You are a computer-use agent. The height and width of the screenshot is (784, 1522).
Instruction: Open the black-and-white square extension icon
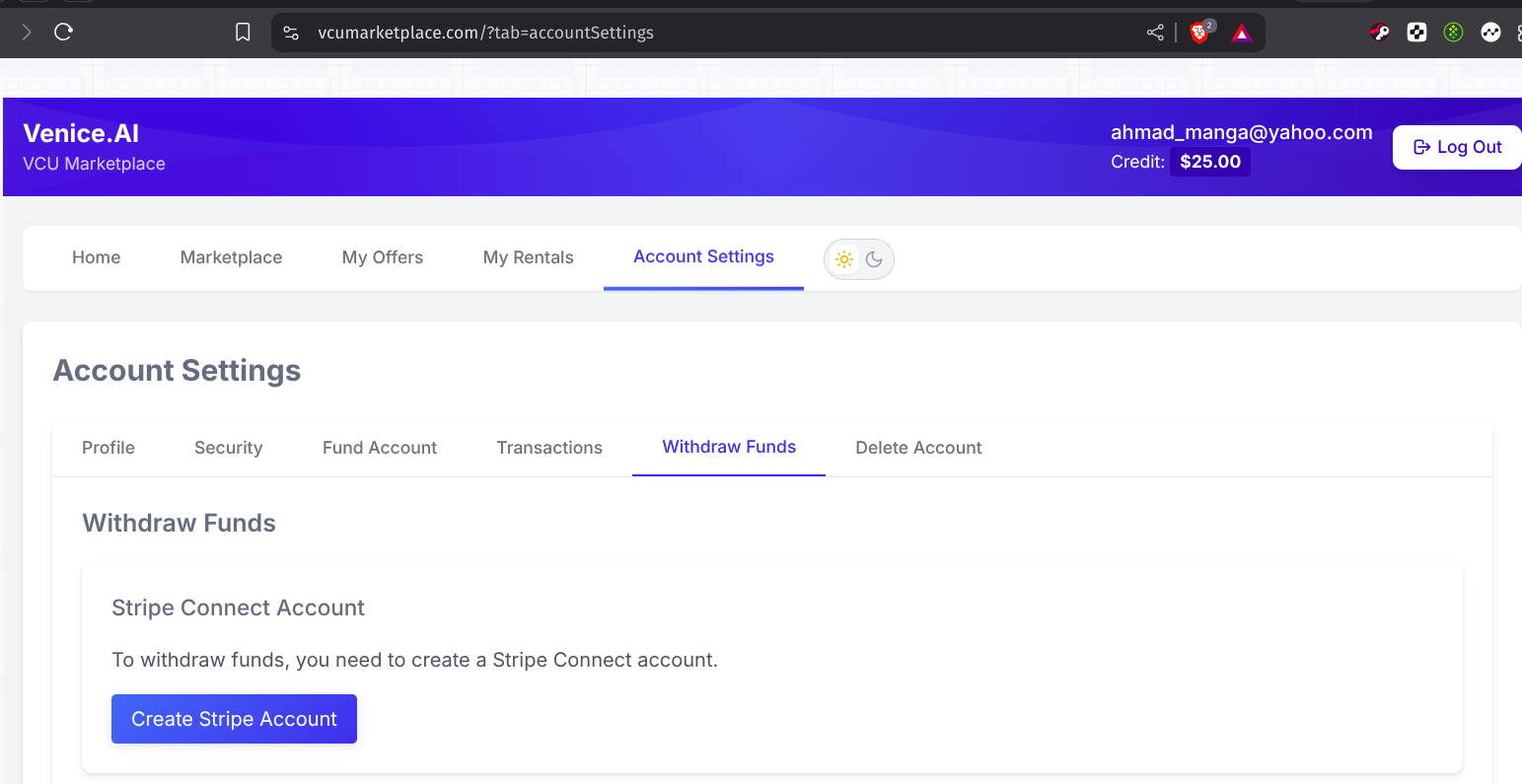point(1417,33)
